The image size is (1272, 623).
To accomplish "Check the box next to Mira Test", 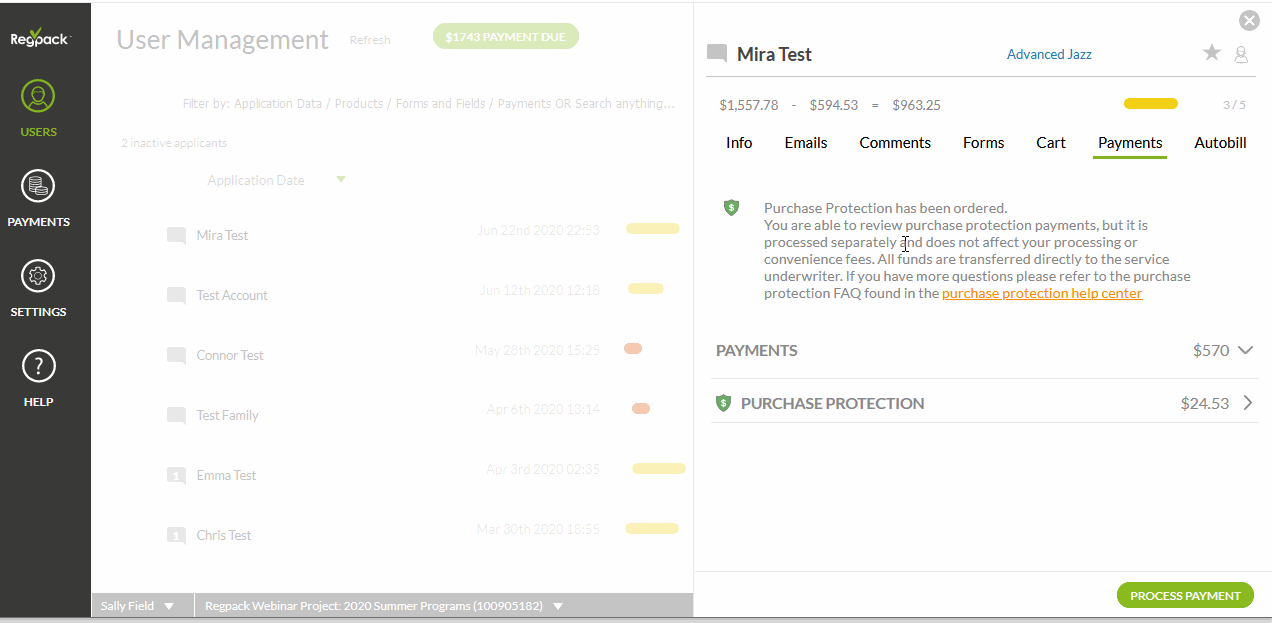I will coord(175,234).
